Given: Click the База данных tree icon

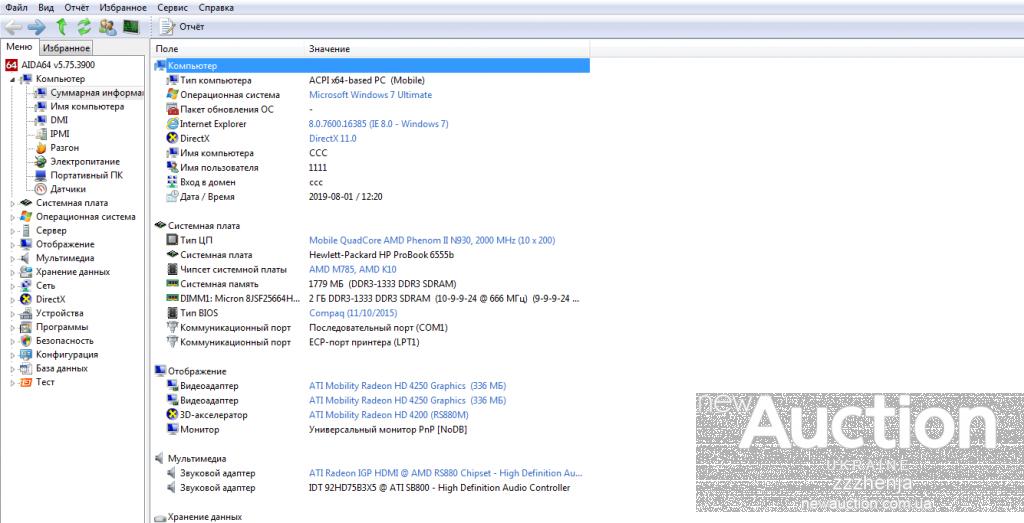Looking at the screenshot, I should pyautogui.click(x=26, y=368).
